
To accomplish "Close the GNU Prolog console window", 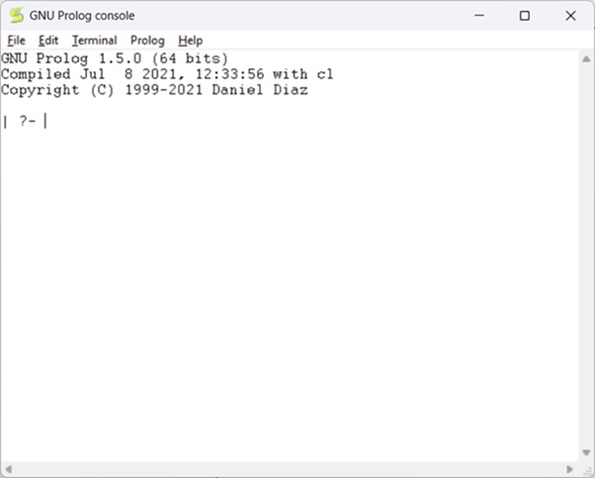I will [x=570, y=16].
